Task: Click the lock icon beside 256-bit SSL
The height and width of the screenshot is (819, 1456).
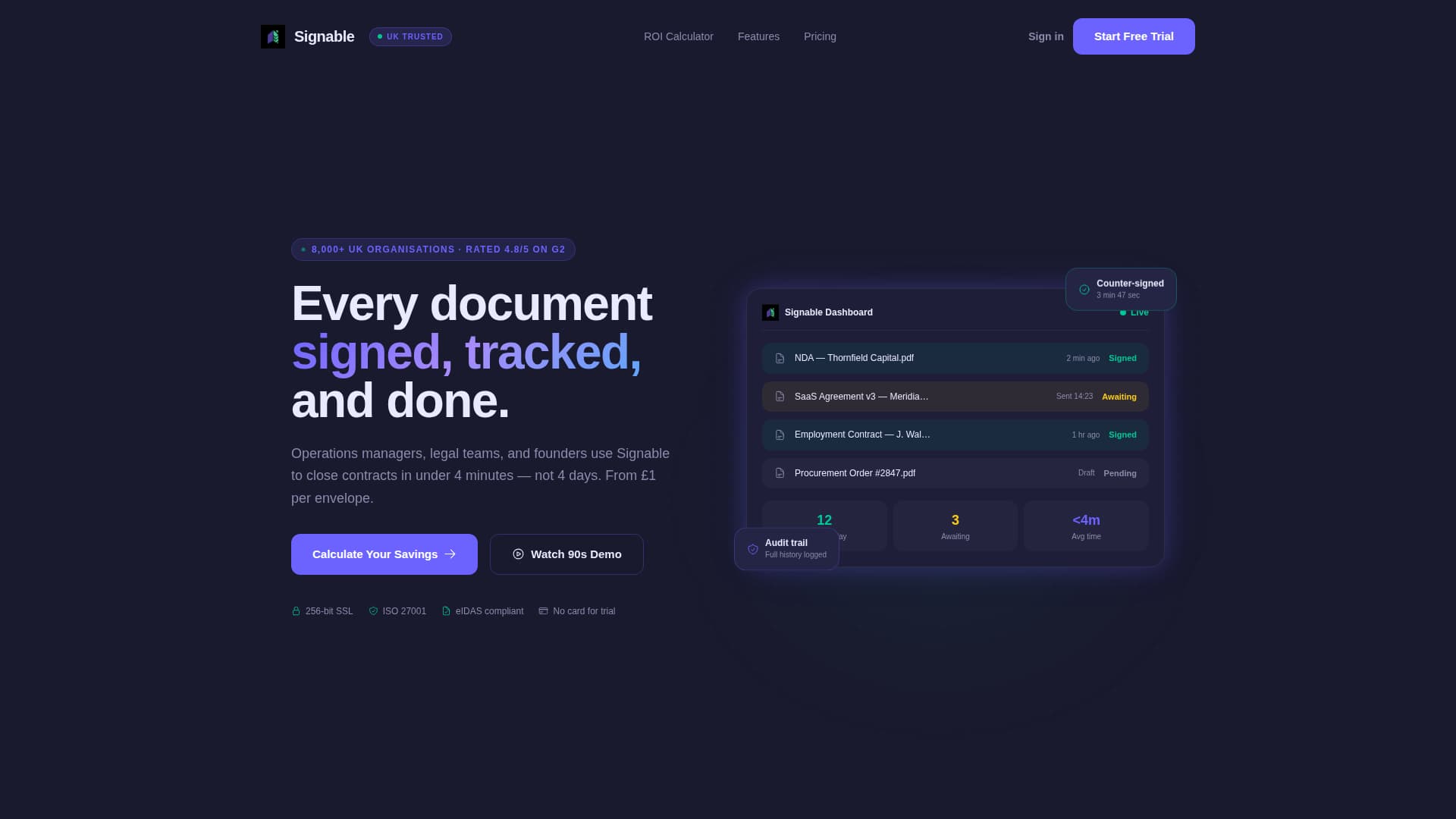Action: point(296,611)
